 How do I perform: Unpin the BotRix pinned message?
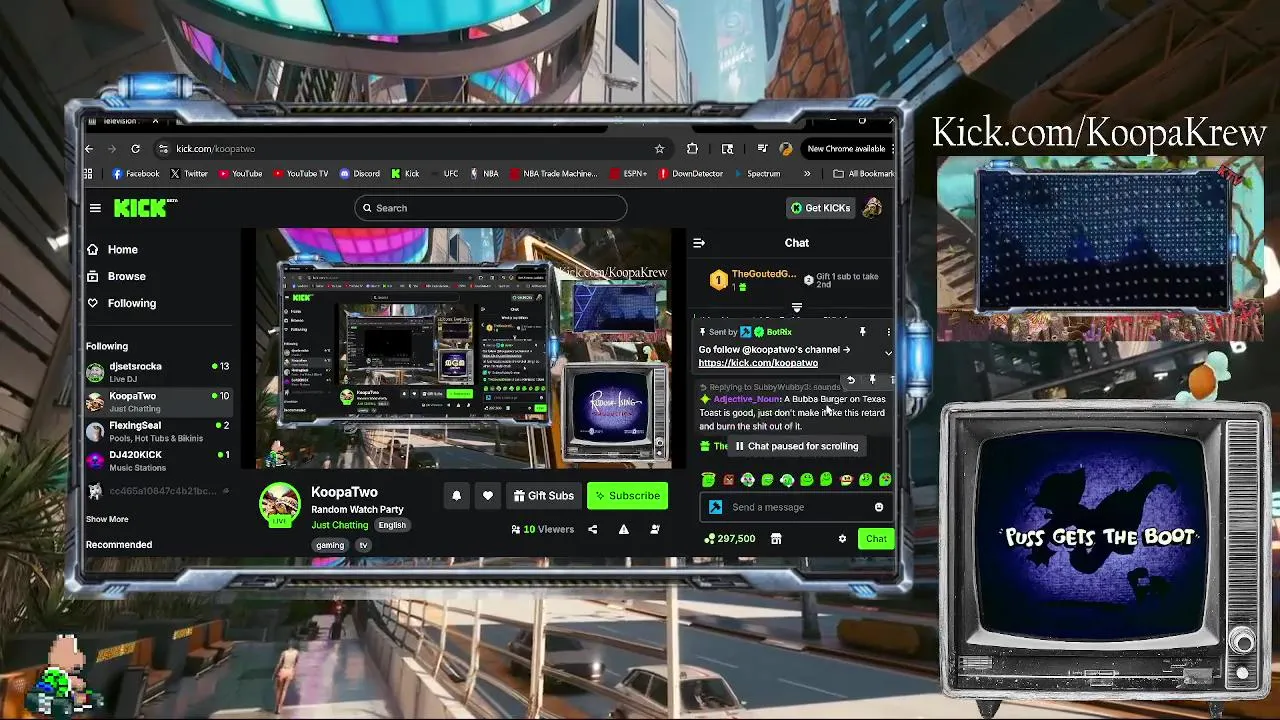coord(862,332)
